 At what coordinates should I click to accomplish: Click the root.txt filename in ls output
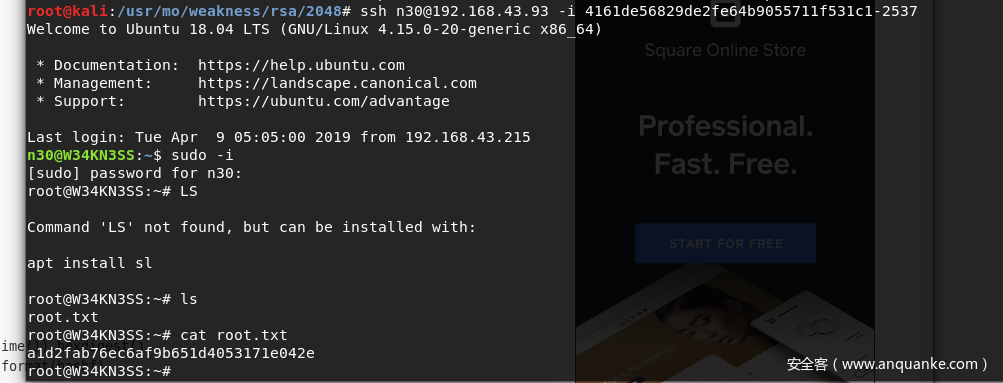tap(63, 317)
